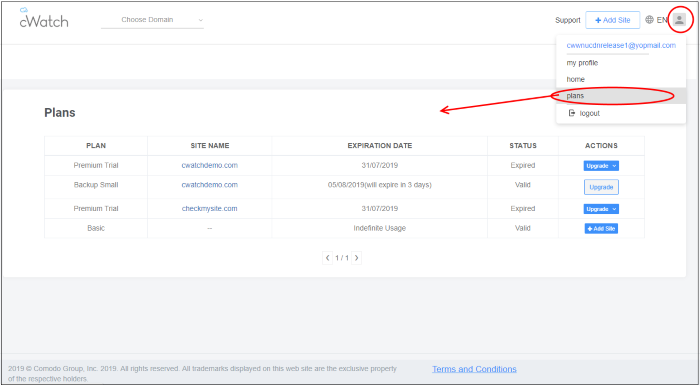Click Add Site button in Basic row

(601, 229)
